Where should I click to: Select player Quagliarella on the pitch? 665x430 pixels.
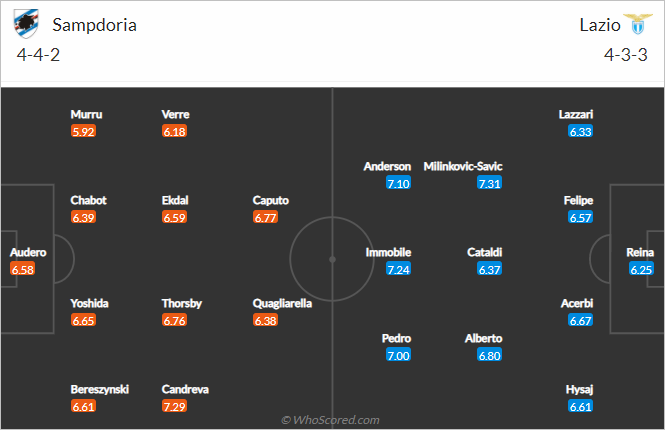pos(284,303)
